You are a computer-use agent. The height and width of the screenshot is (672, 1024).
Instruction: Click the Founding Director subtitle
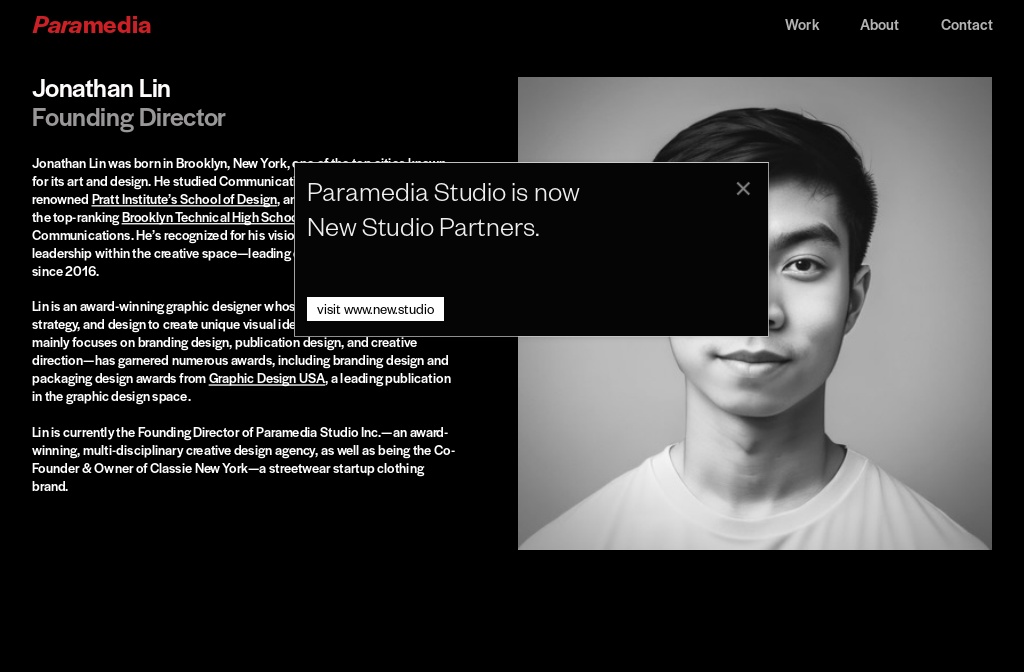point(129,118)
